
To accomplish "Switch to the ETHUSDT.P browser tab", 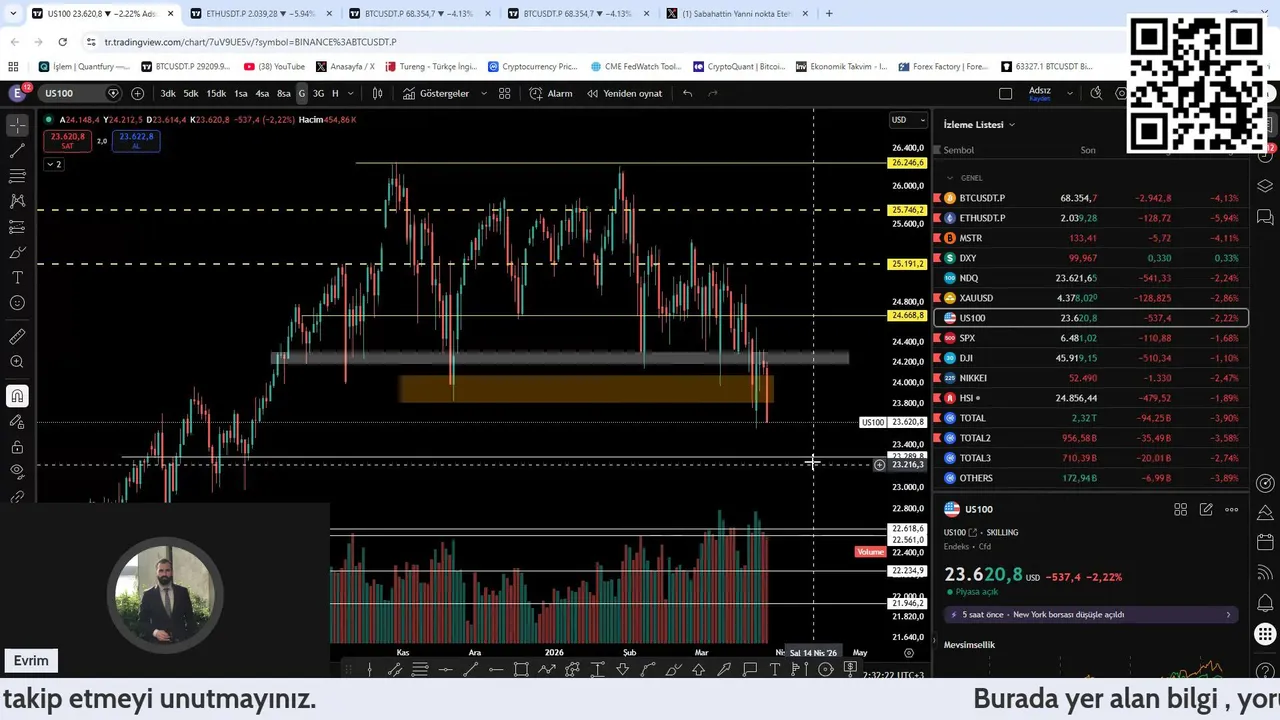I will point(260,14).
